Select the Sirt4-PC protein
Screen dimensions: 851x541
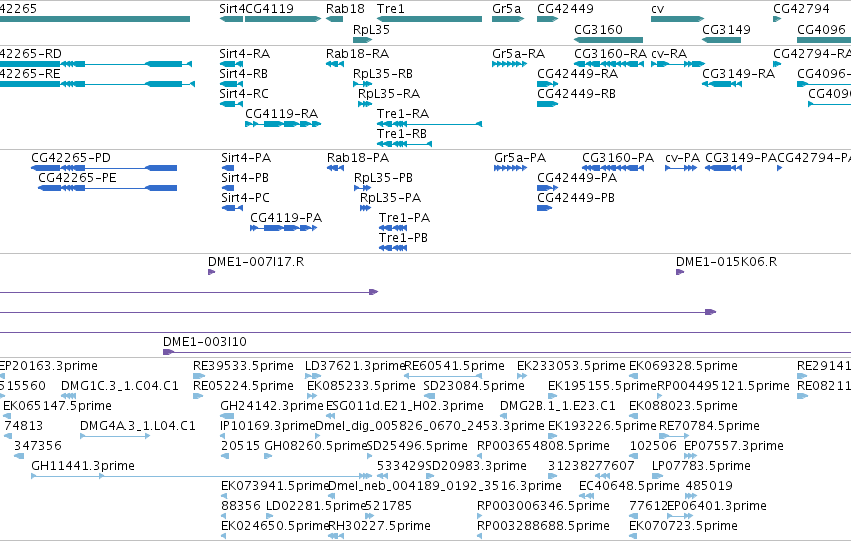coord(232,208)
